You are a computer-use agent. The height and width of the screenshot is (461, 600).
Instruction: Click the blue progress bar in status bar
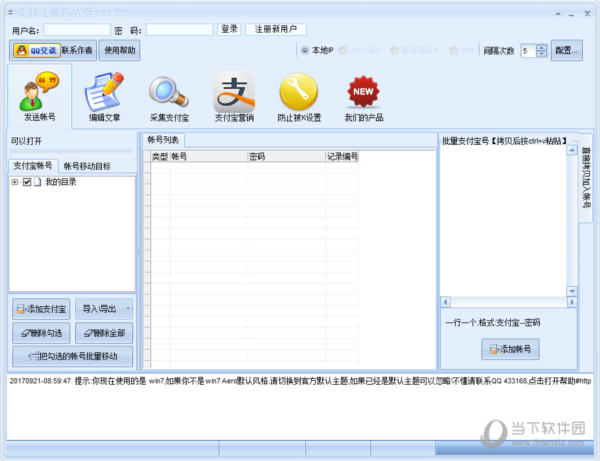[x=514, y=448]
